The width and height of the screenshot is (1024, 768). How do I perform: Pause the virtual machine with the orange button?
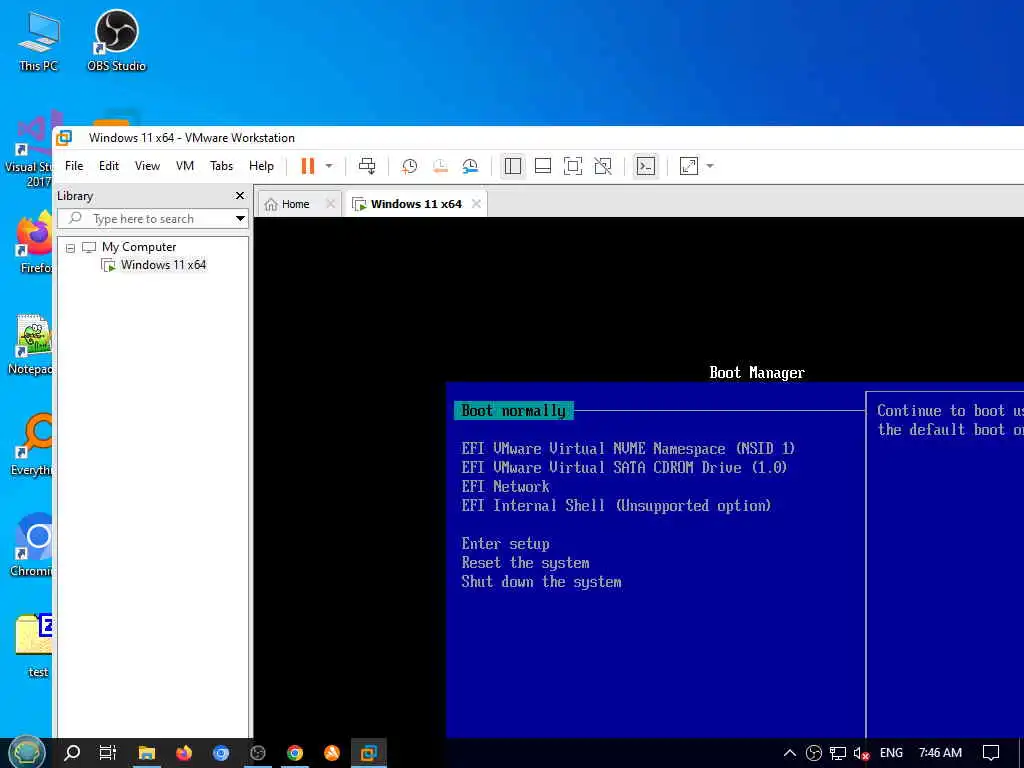(308, 166)
